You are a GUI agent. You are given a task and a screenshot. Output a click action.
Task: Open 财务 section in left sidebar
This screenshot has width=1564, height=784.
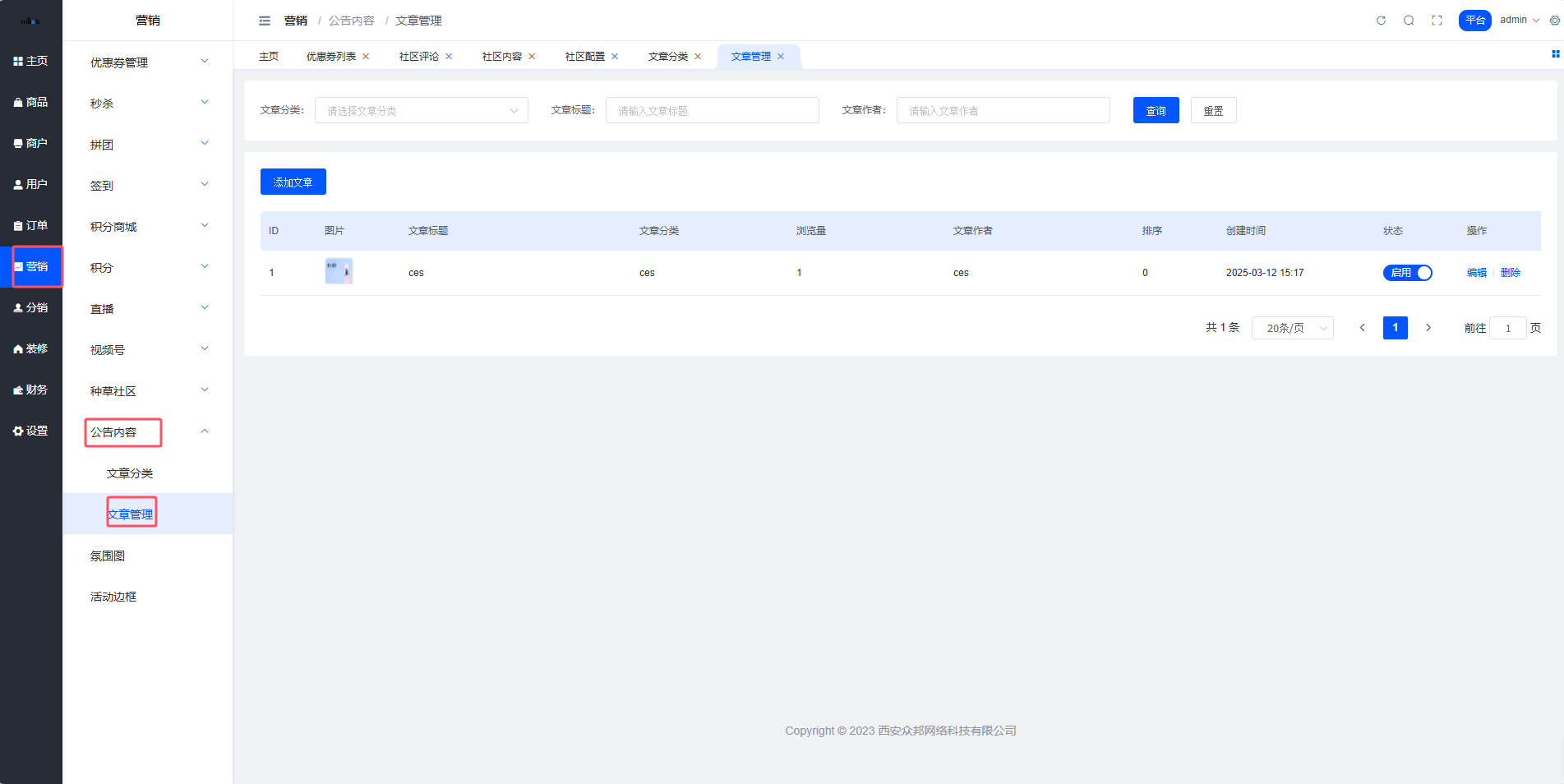[30, 390]
